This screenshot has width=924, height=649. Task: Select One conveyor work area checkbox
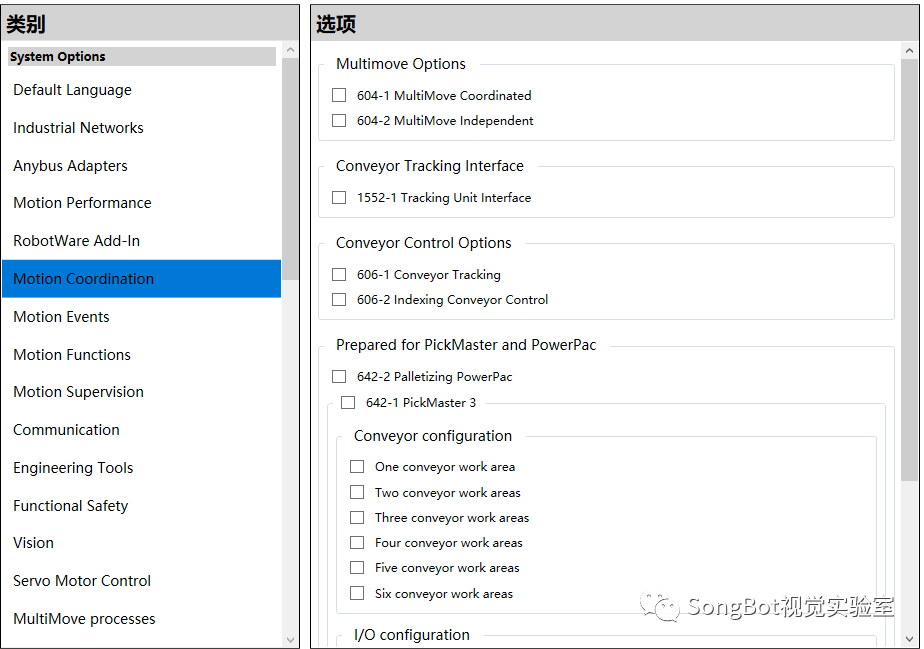(x=357, y=466)
